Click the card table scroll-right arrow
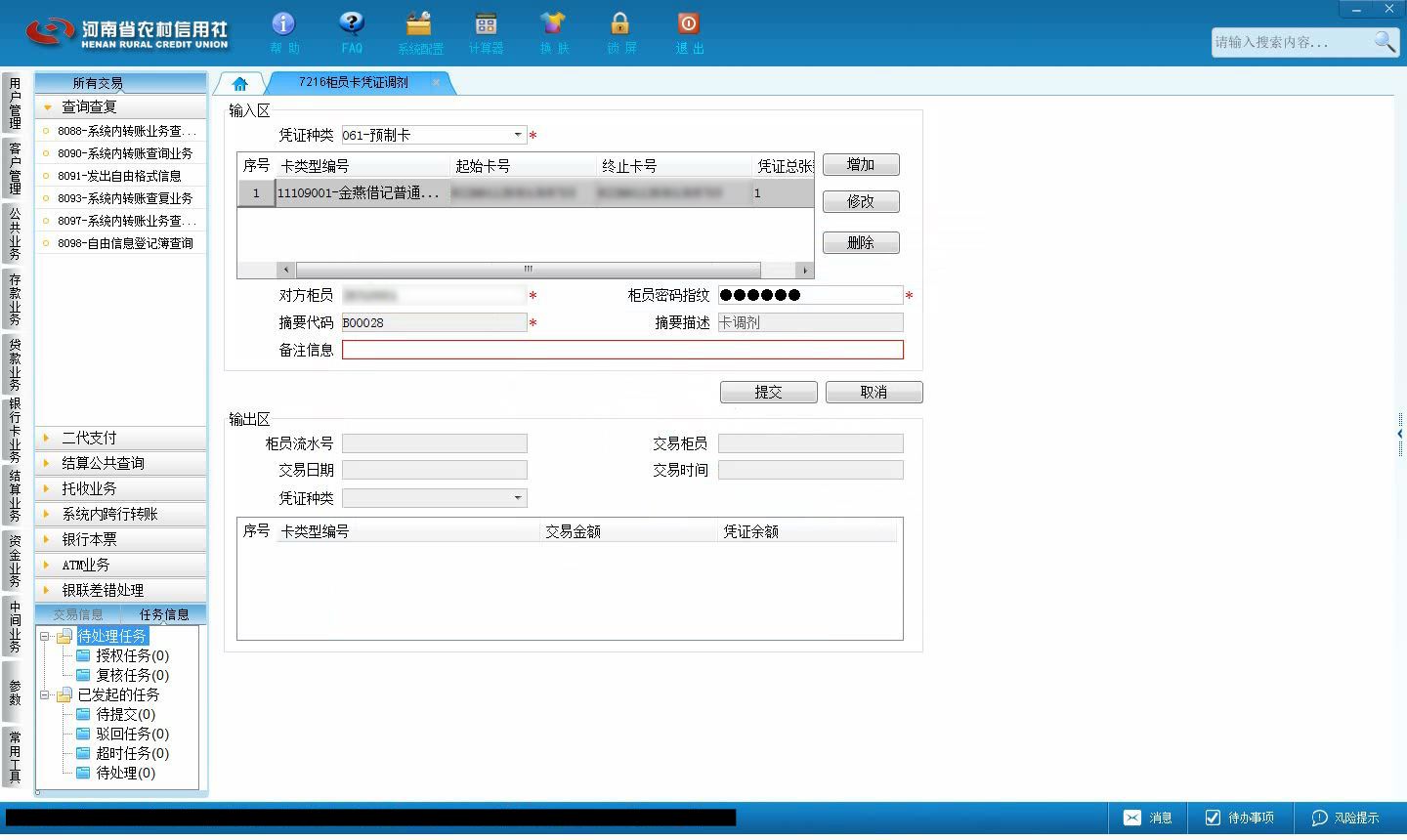Viewport: 1407px width, 840px height. coord(805,270)
